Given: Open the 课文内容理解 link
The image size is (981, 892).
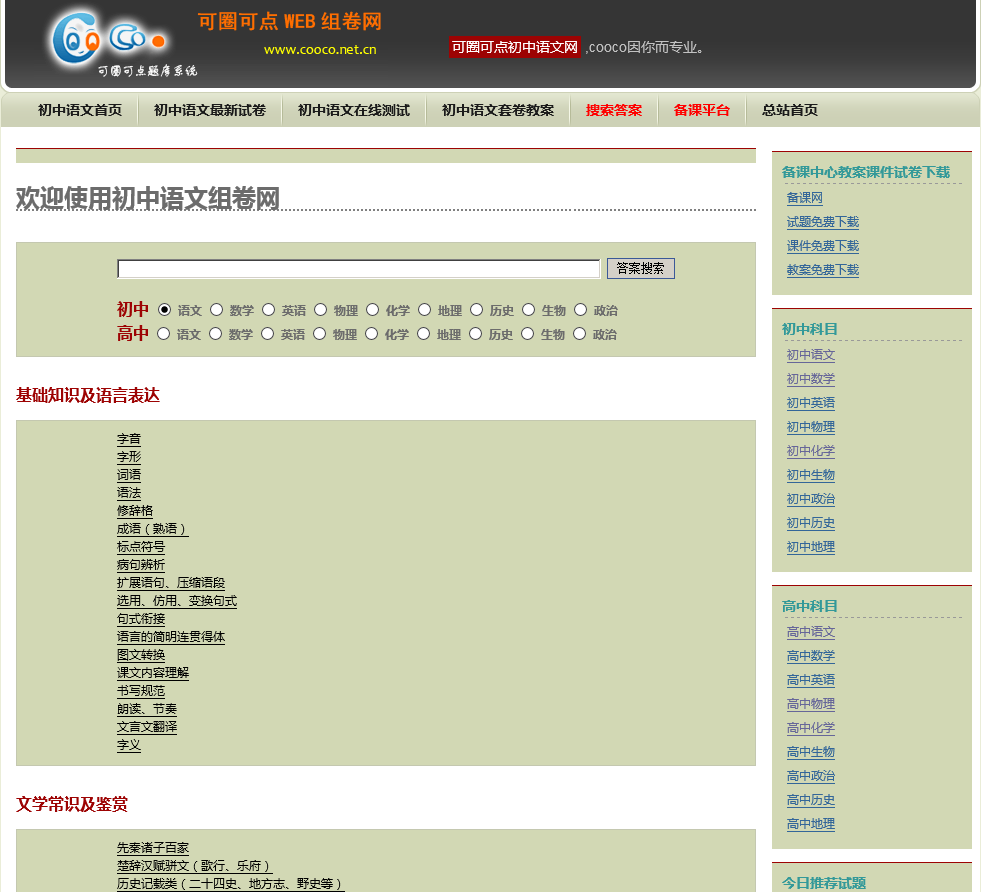Looking at the screenshot, I should (x=153, y=673).
